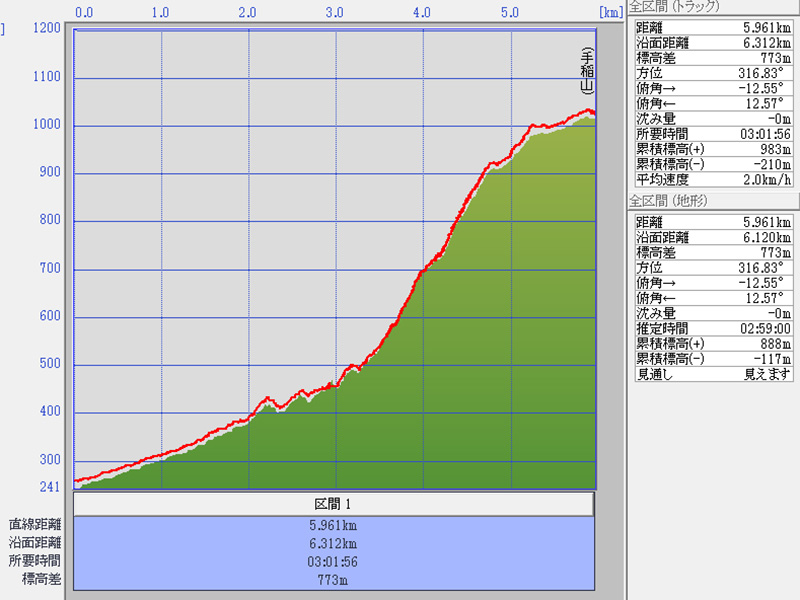Click the 1200 label on the elevation axis

[46, 29]
